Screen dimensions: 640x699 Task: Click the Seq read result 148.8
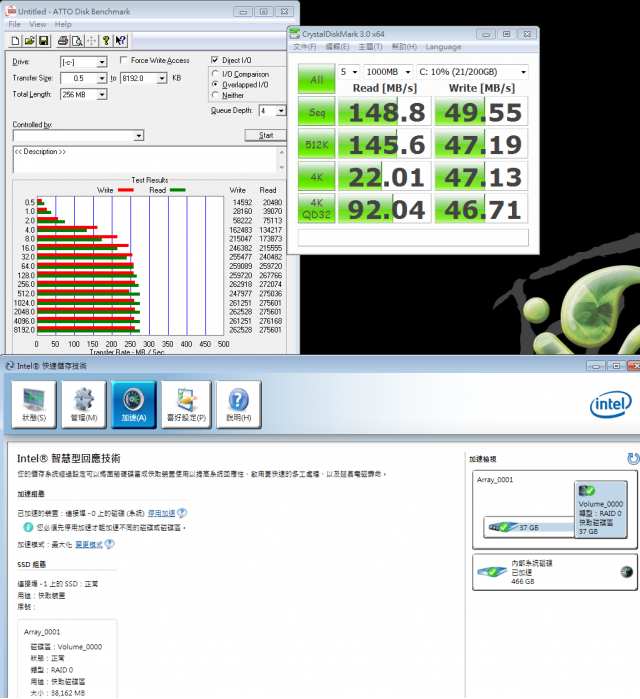pyautogui.click(x=385, y=112)
